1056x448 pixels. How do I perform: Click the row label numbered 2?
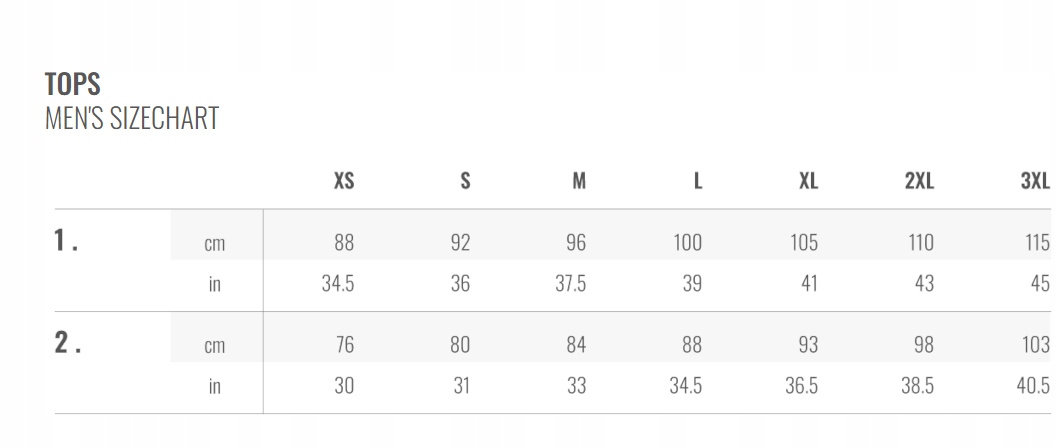tap(67, 342)
